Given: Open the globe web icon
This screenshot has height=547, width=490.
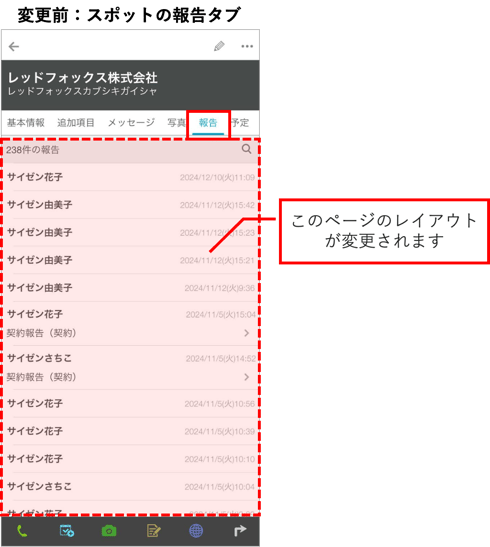Looking at the screenshot, I should 196,531.
